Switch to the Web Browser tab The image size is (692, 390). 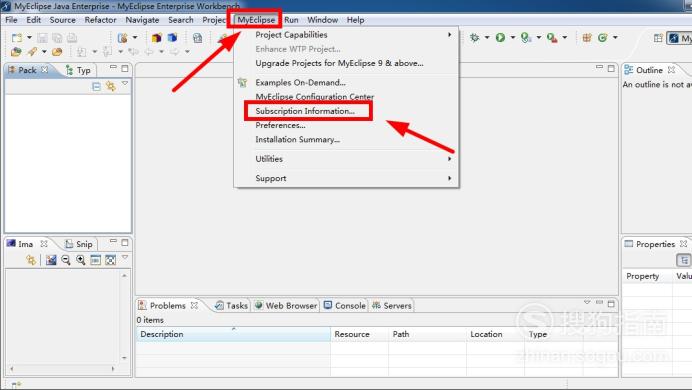coord(286,305)
